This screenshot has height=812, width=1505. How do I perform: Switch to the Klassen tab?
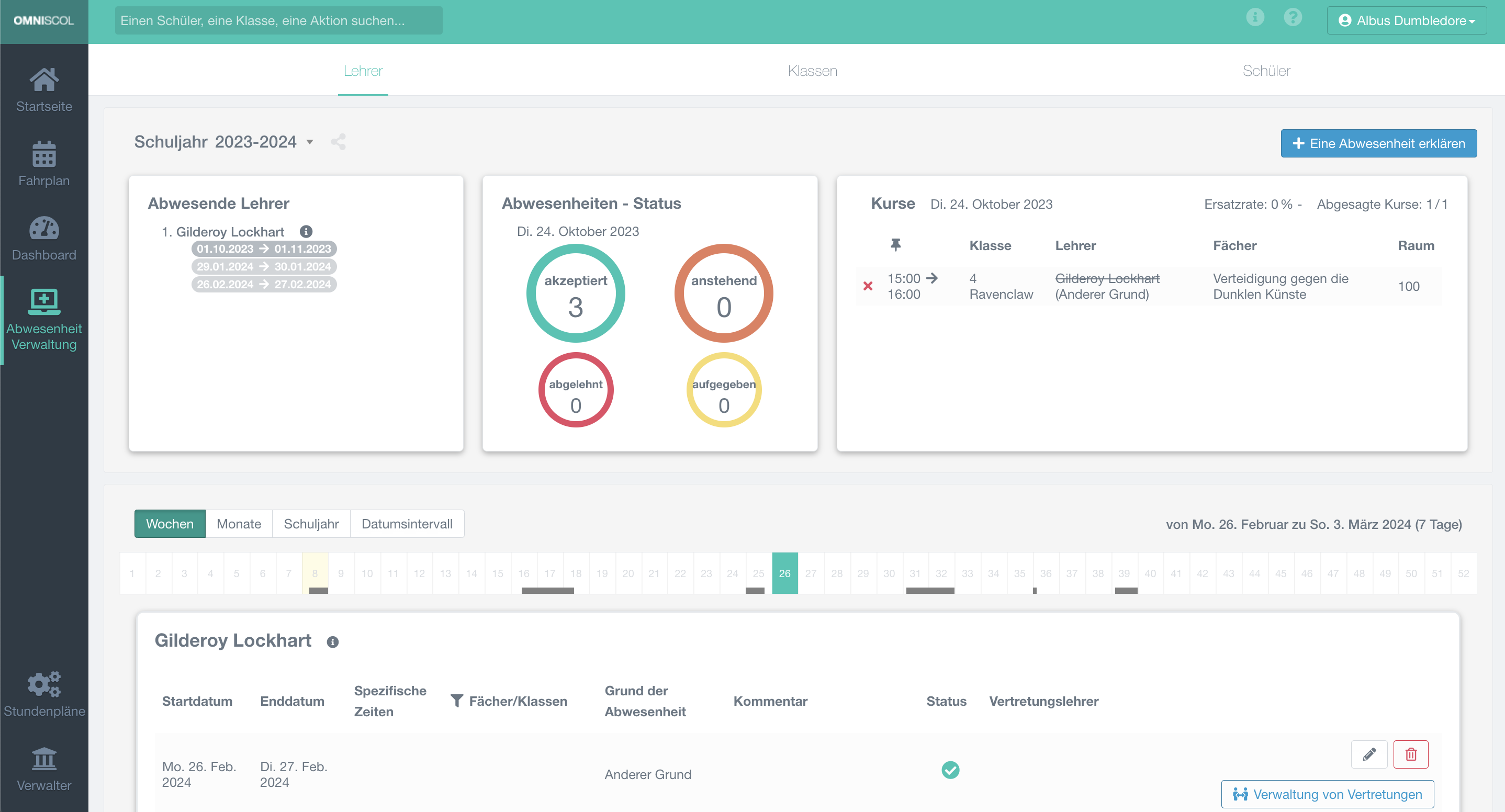point(812,71)
